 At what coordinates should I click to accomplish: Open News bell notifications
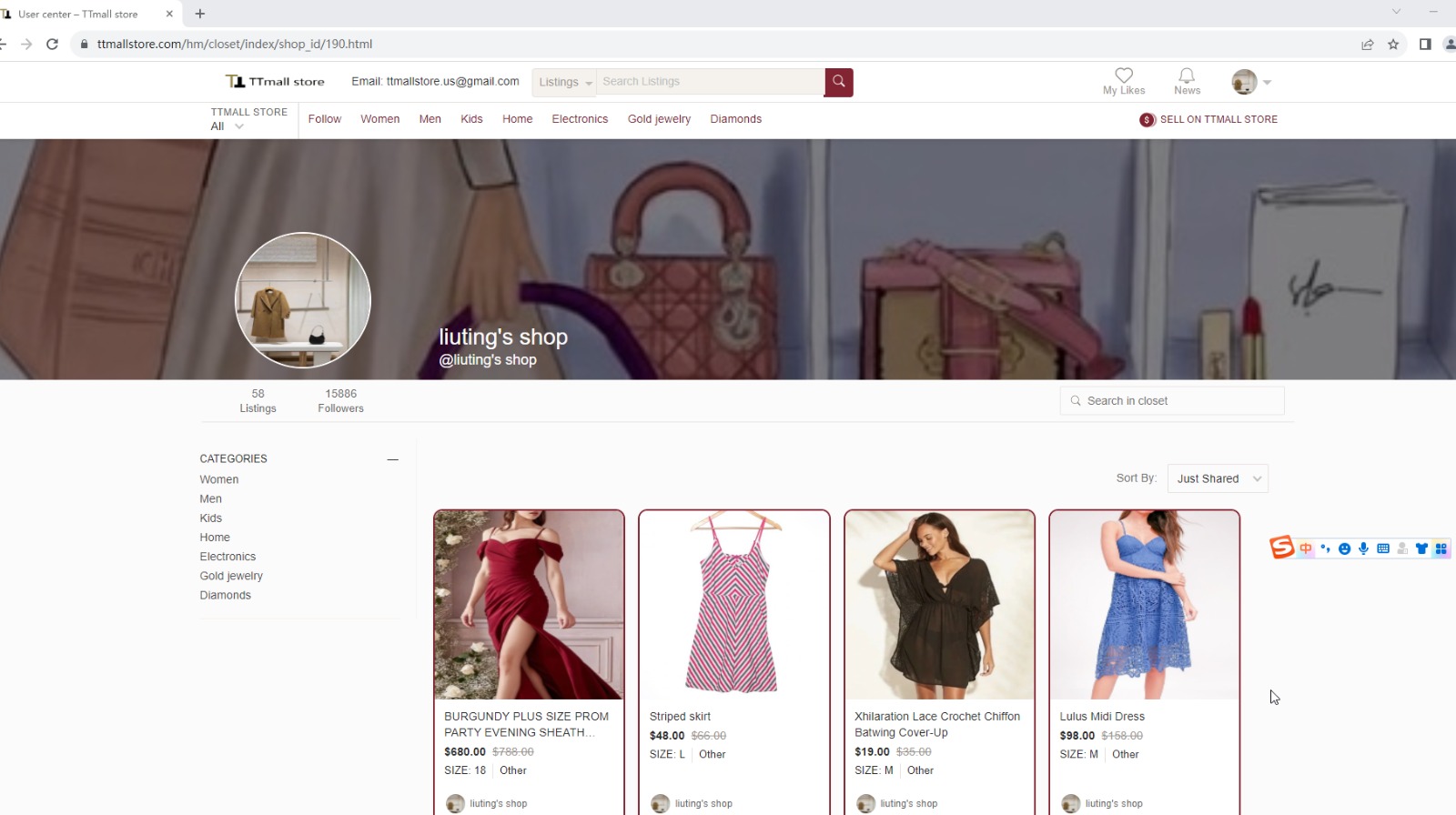pos(1187,76)
